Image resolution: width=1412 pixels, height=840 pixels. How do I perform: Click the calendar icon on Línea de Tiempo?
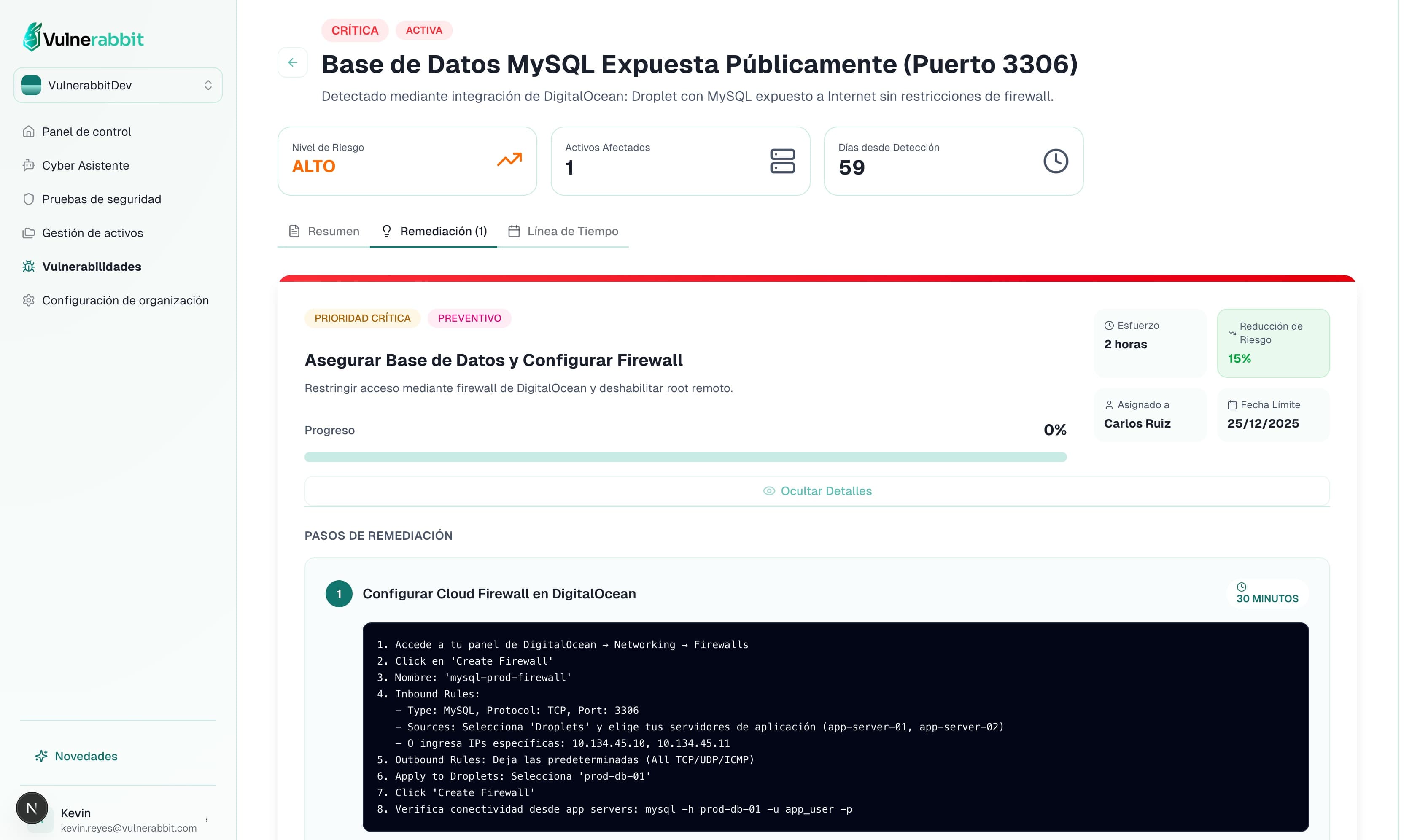click(x=514, y=231)
